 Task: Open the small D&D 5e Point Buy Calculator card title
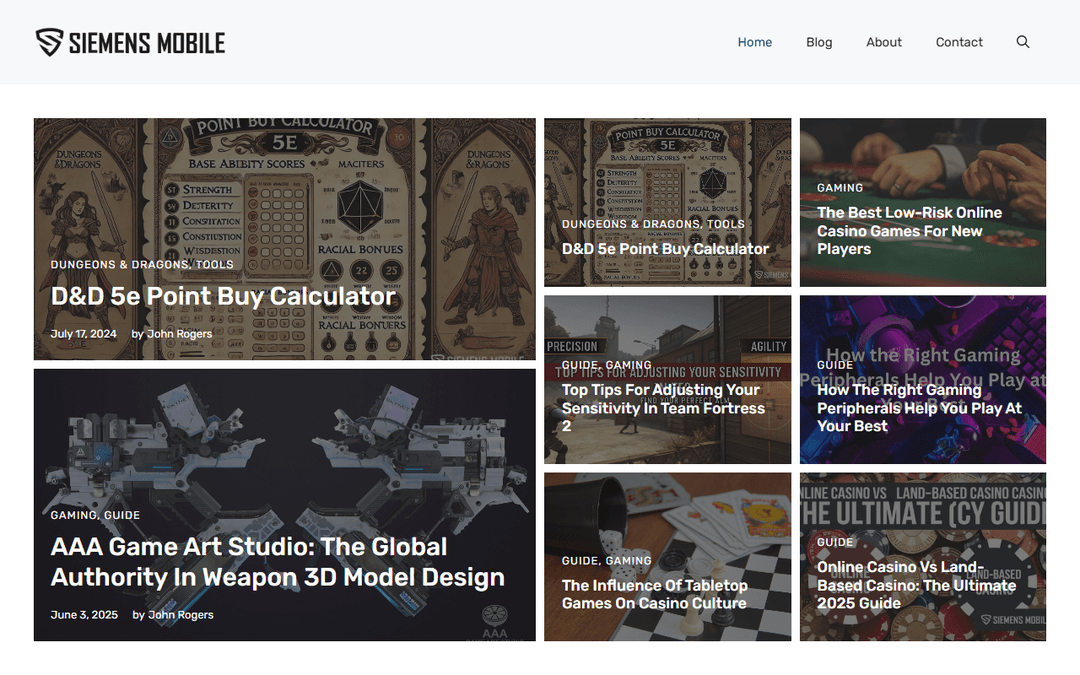click(665, 249)
